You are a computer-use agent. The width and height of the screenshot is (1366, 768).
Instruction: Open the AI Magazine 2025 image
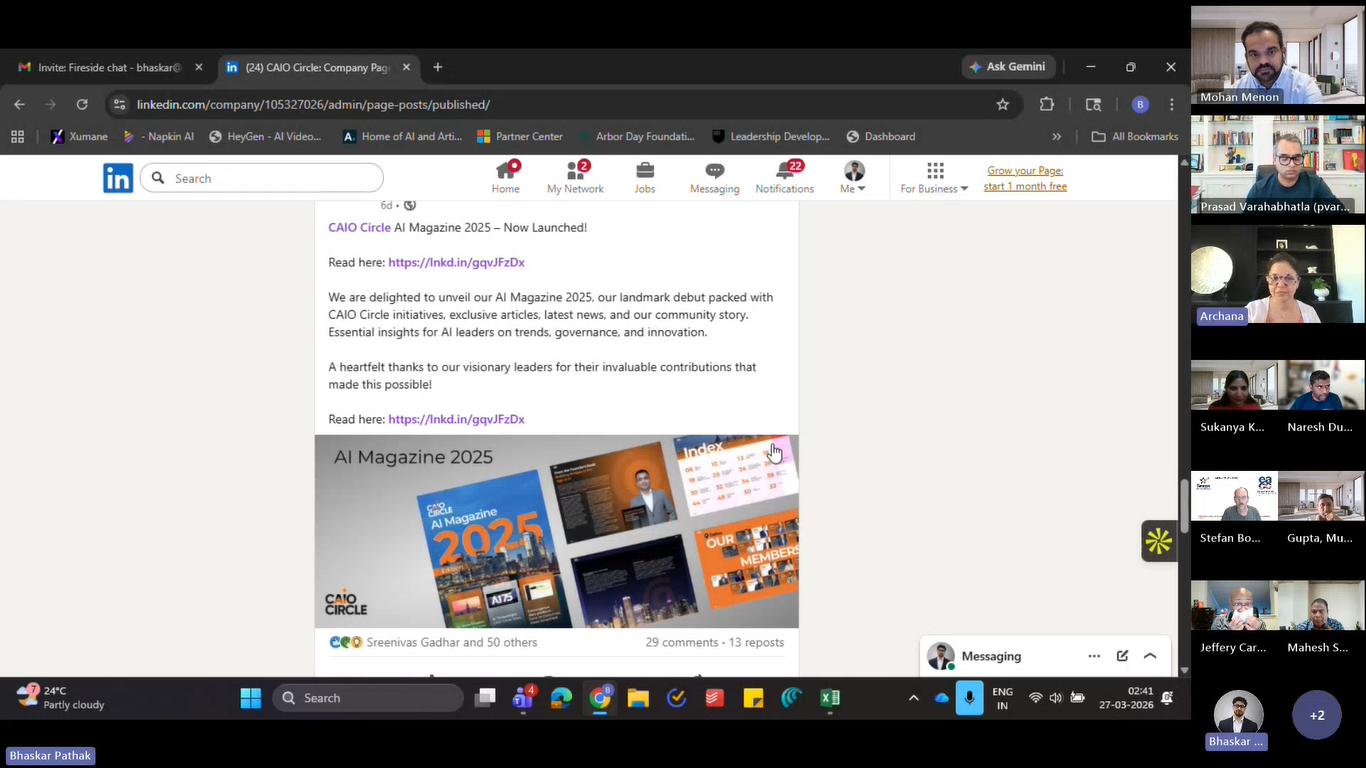click(x=556, y=531)
